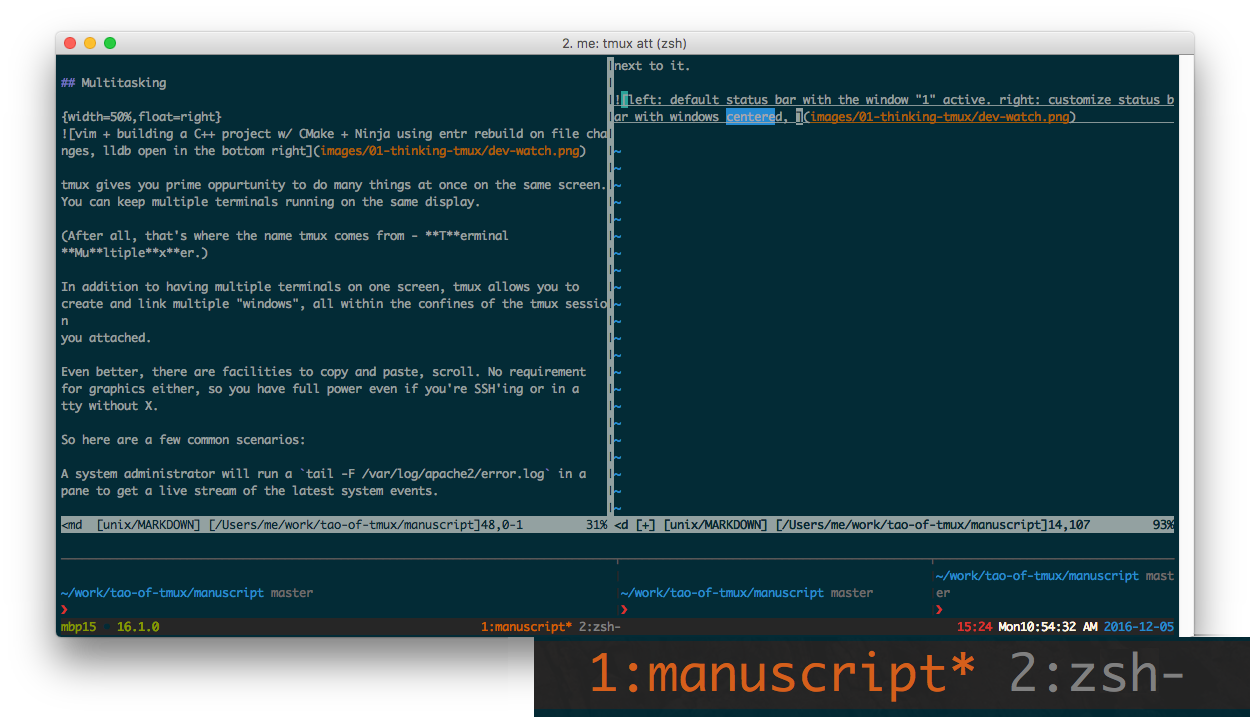Click the bottom-middle shell prompt arrow
This screenshot has height=717, width=1250.
coord(625,609)
